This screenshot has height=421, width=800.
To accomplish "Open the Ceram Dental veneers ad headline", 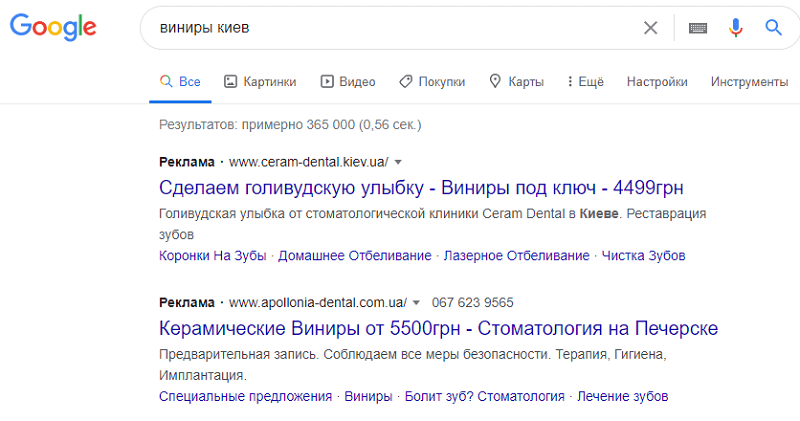I will pos(421,188).
